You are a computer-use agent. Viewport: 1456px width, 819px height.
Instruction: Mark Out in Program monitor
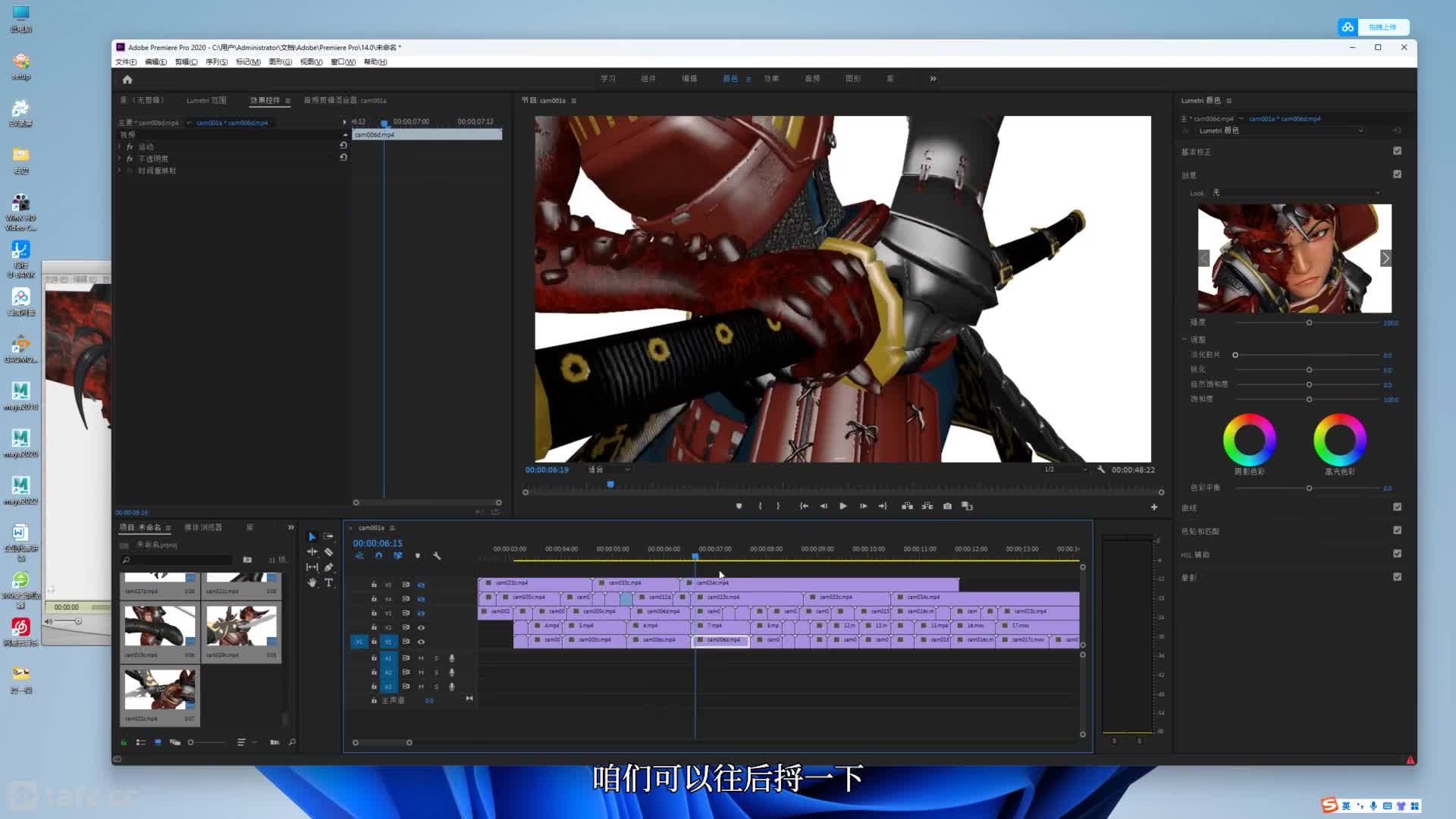(x=778, y=506)
